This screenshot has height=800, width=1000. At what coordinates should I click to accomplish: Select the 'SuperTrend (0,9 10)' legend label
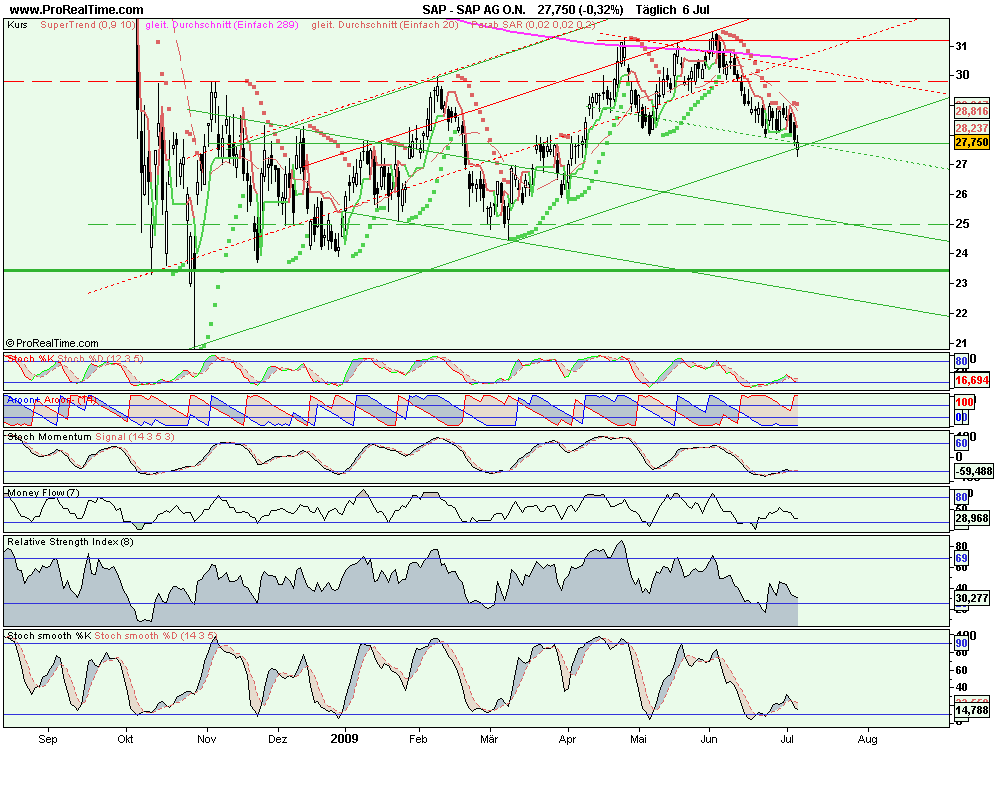88,25
